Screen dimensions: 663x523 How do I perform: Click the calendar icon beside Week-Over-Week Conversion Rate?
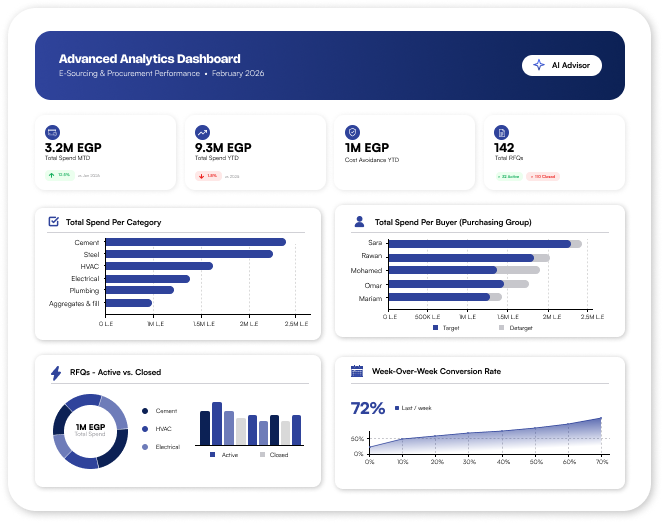[357, 371]
